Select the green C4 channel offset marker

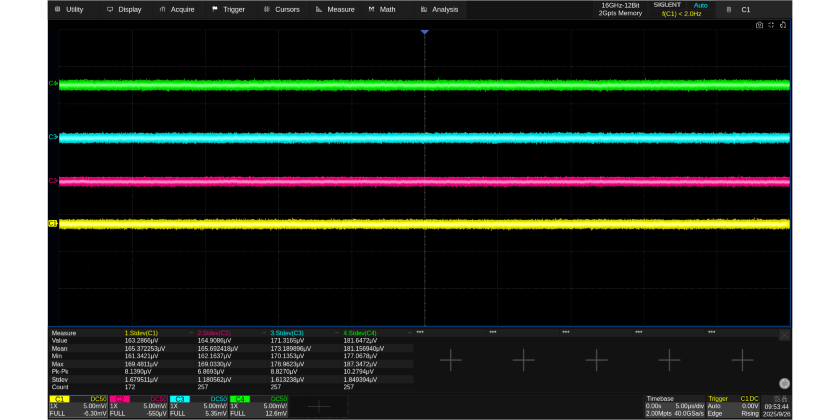[x=53, y=84]
